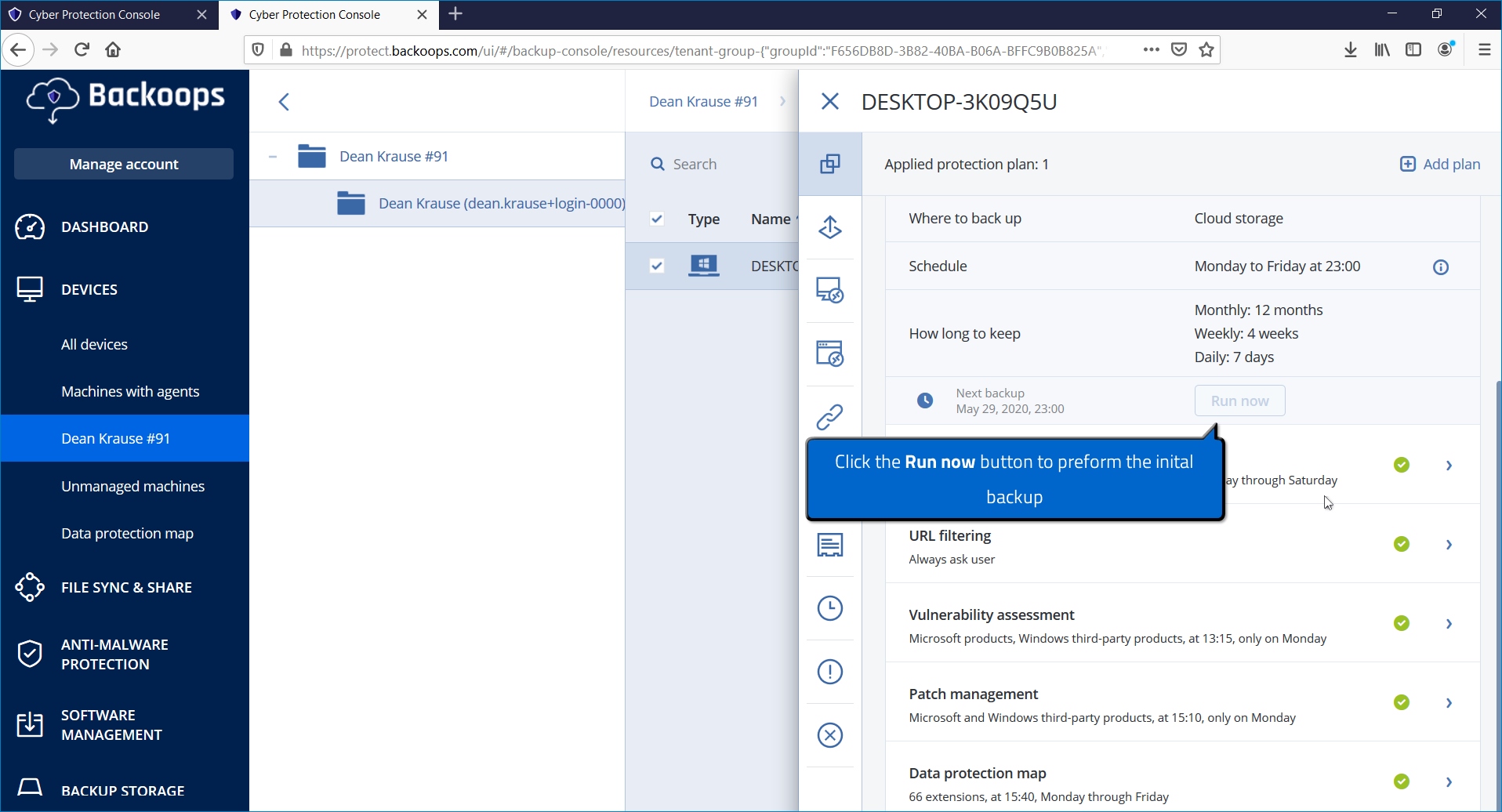Select the Dean Krause login-0000 tree item
The width and height of the screenshot is (1502, 812).
(x=437, y=203)
